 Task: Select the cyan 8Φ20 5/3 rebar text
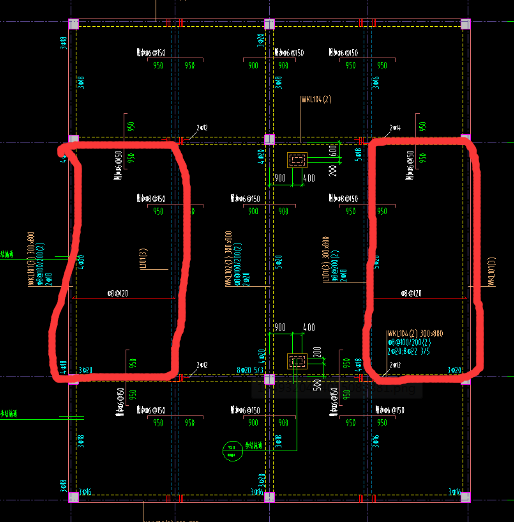click(x=250, y=370)
